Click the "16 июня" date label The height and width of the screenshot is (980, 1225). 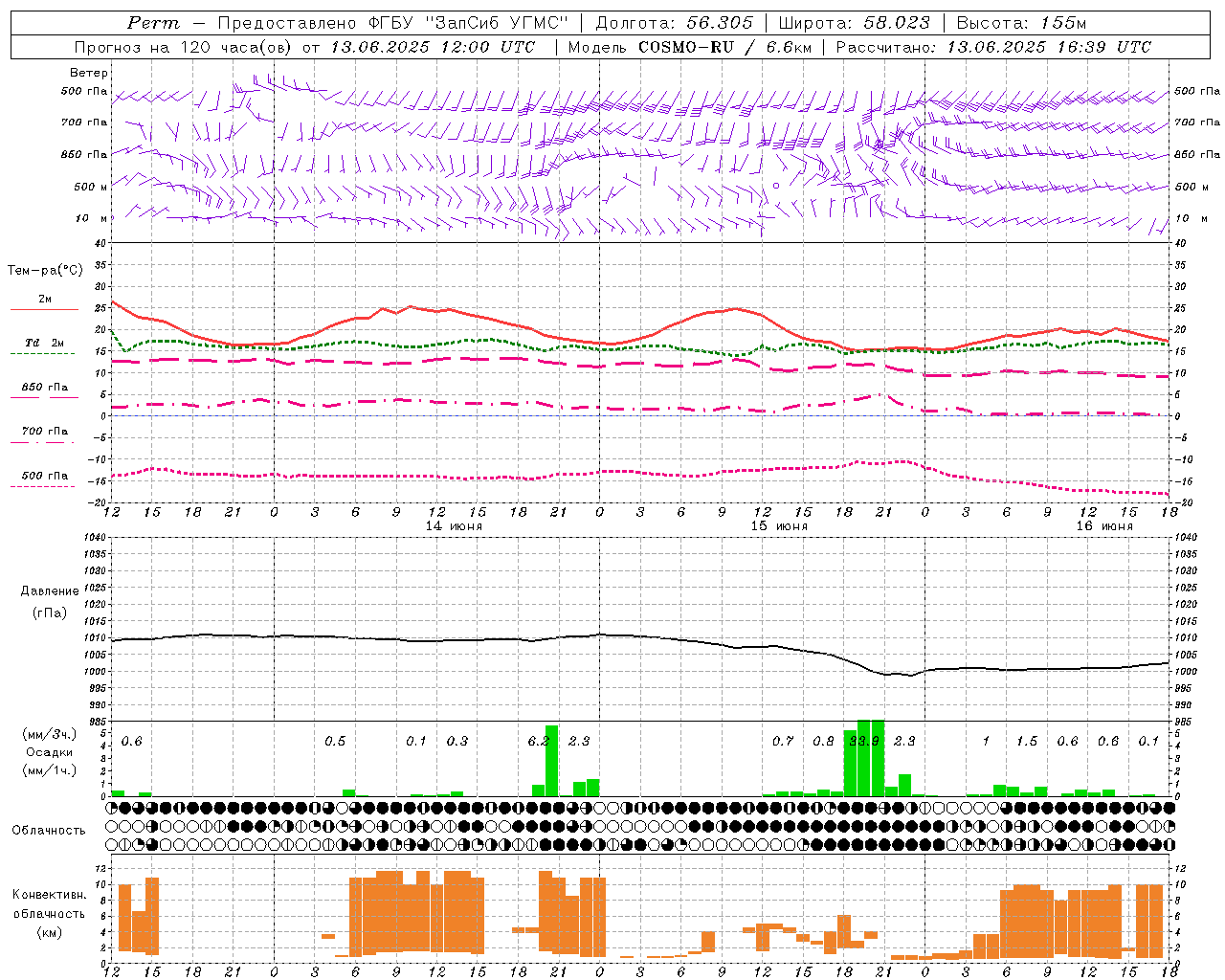1103,525
